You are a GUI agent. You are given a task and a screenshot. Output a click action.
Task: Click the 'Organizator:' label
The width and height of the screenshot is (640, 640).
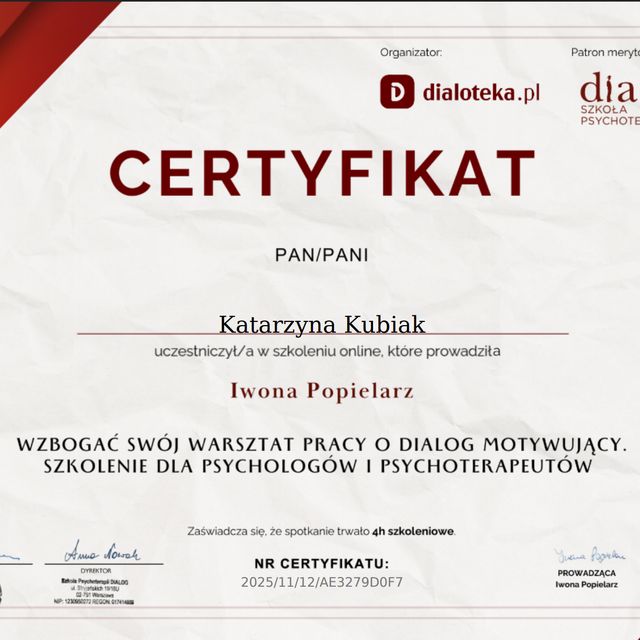coord(411,52)
